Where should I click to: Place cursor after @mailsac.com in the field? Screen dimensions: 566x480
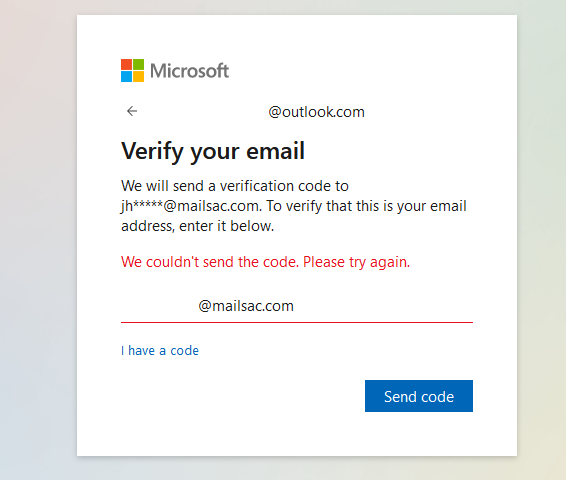tap(295, 306)
